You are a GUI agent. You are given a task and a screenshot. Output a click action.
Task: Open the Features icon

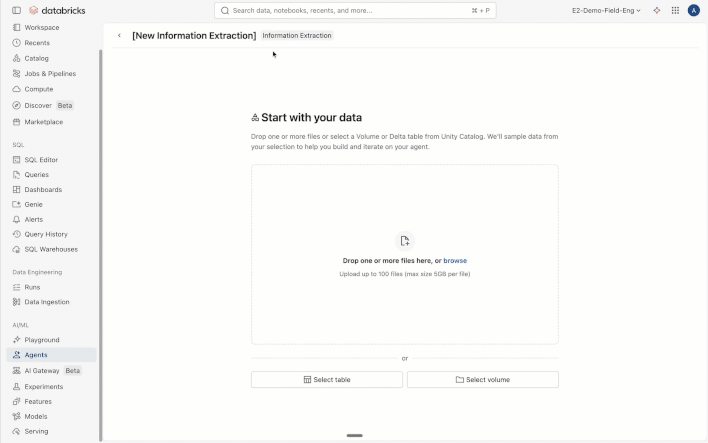[17, 401]
